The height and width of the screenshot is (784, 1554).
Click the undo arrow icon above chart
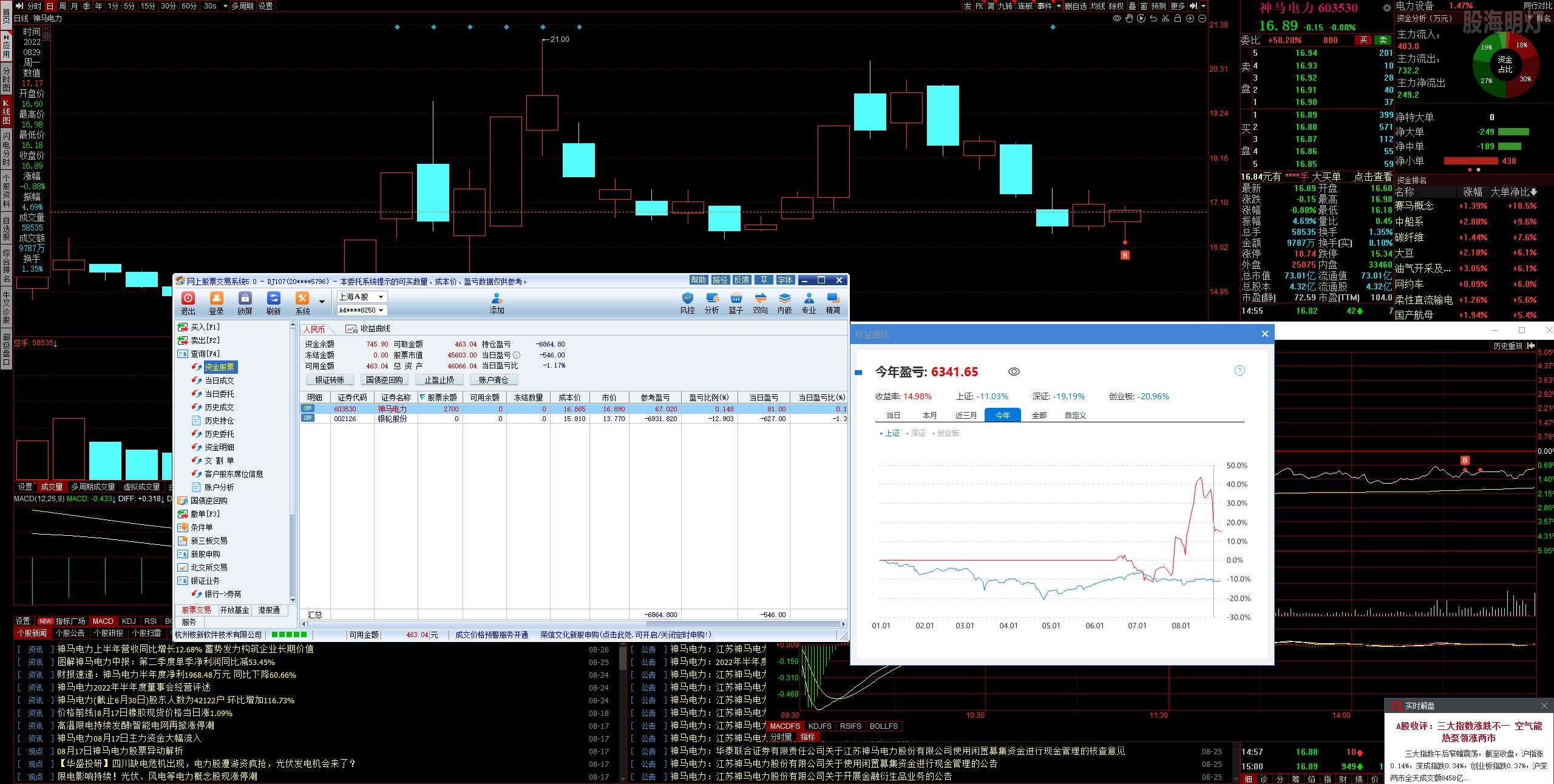[1153, 19]
